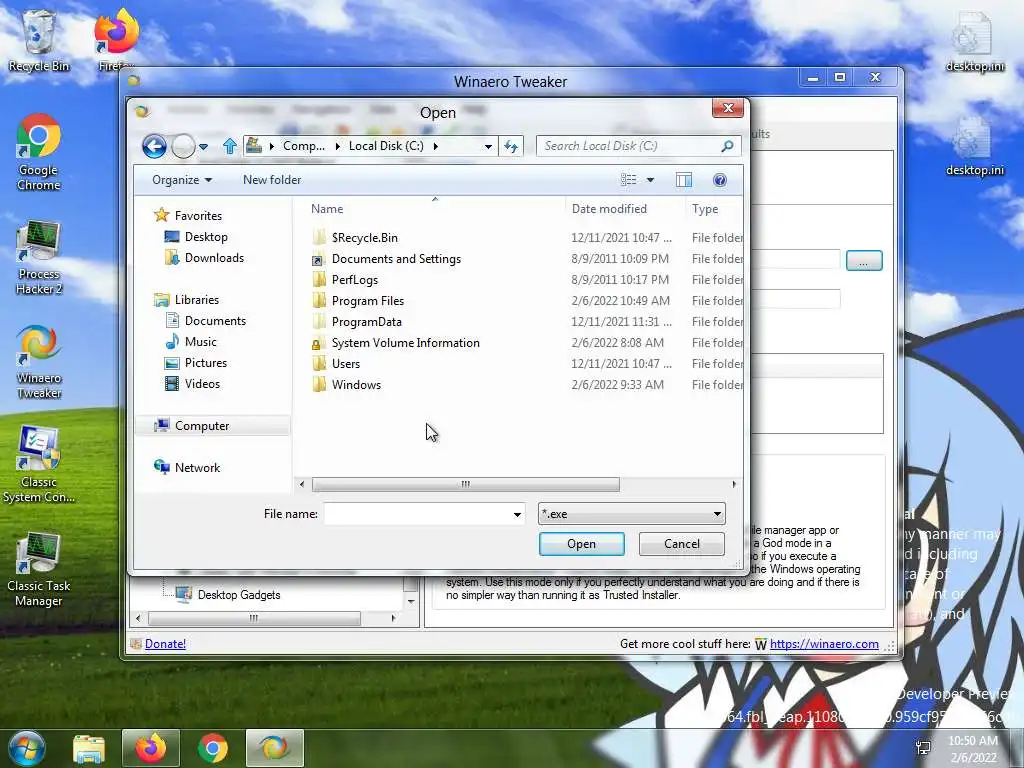Click Comp... breadcrumb in address bar
This screenshot has height=768, width=1024.
[304, 146]
